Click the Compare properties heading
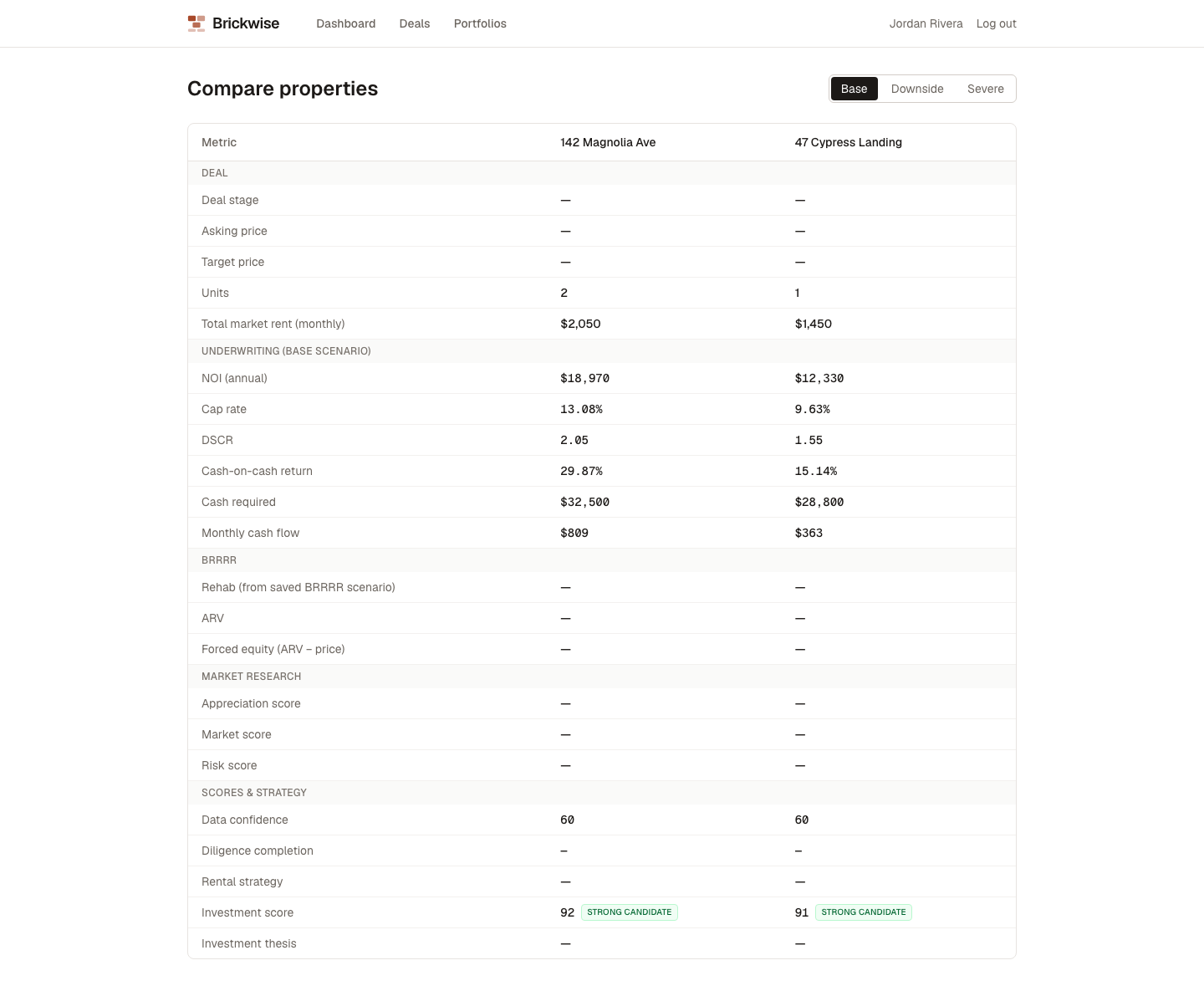Screen dimensions: 1204x986 [283, 89]
